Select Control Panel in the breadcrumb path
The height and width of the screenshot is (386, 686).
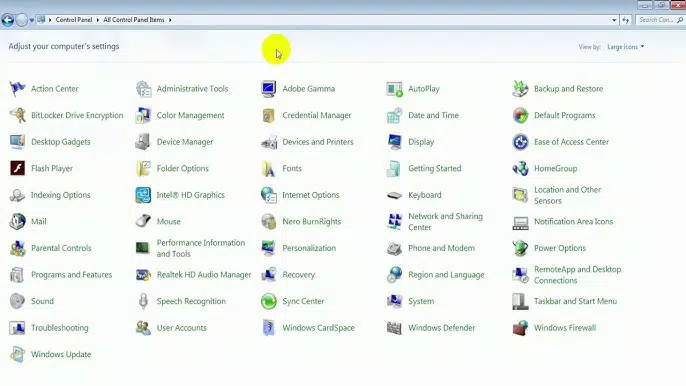pos(74,20)
